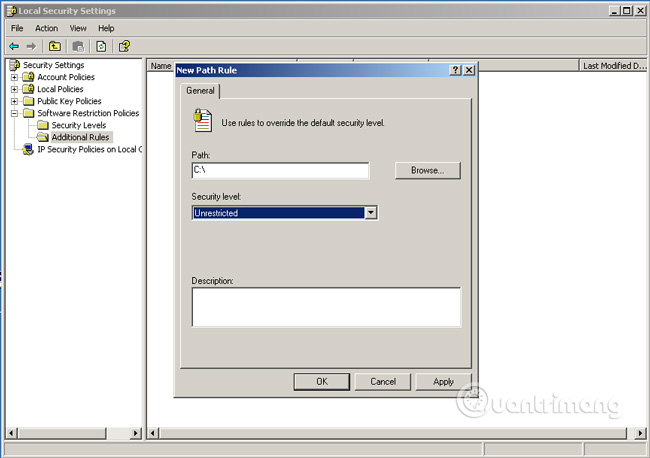Click the Browse button
The image size is (650, 458).
pos(427,170)
